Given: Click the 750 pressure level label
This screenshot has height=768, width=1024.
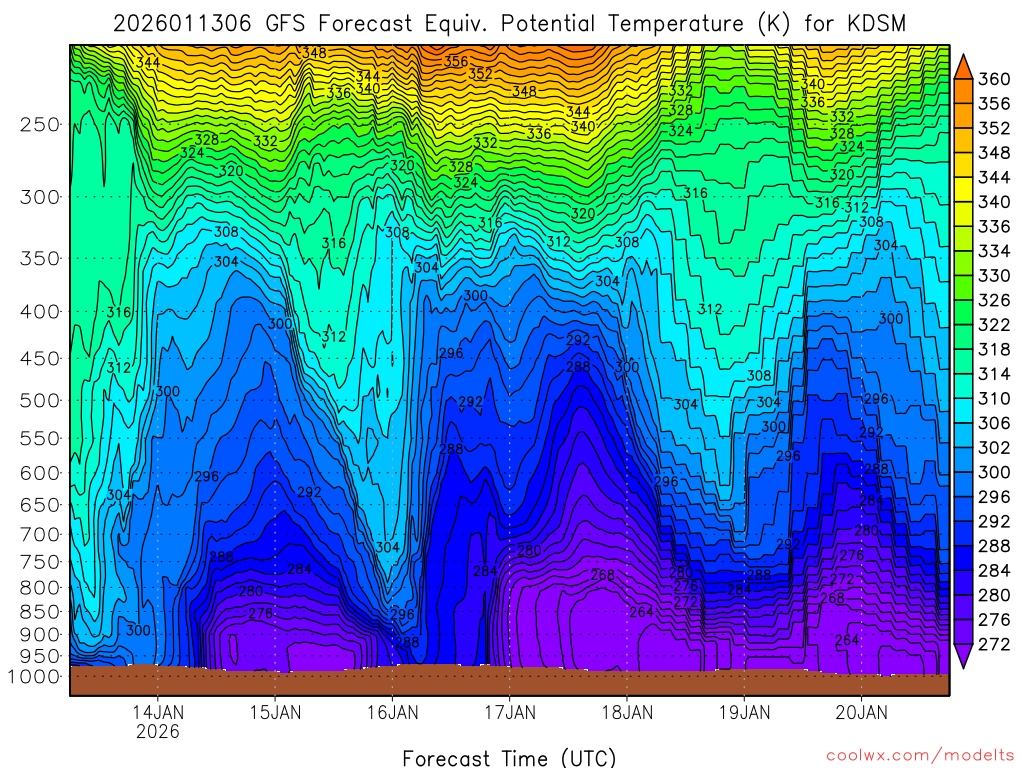Looking at the screenshot, I should 40,562.
